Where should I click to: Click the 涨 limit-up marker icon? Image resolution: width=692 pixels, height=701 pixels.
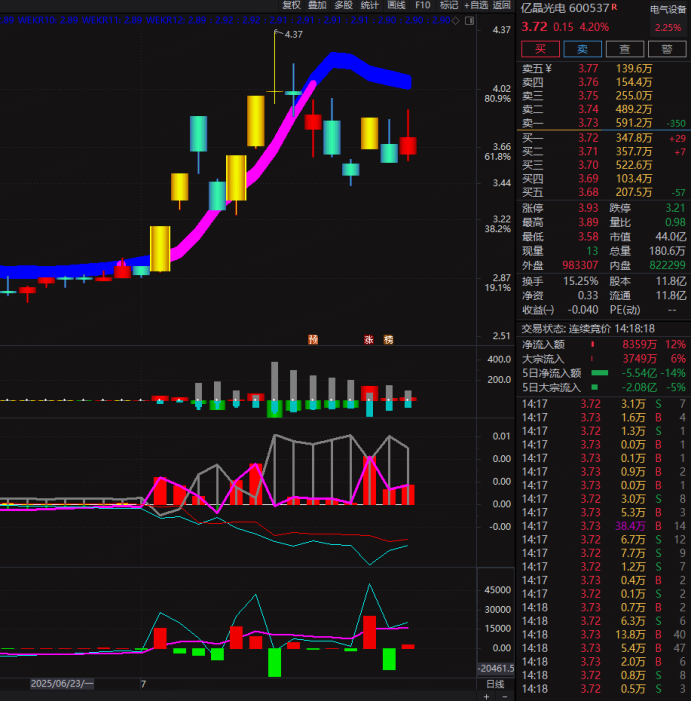(369, 340)
